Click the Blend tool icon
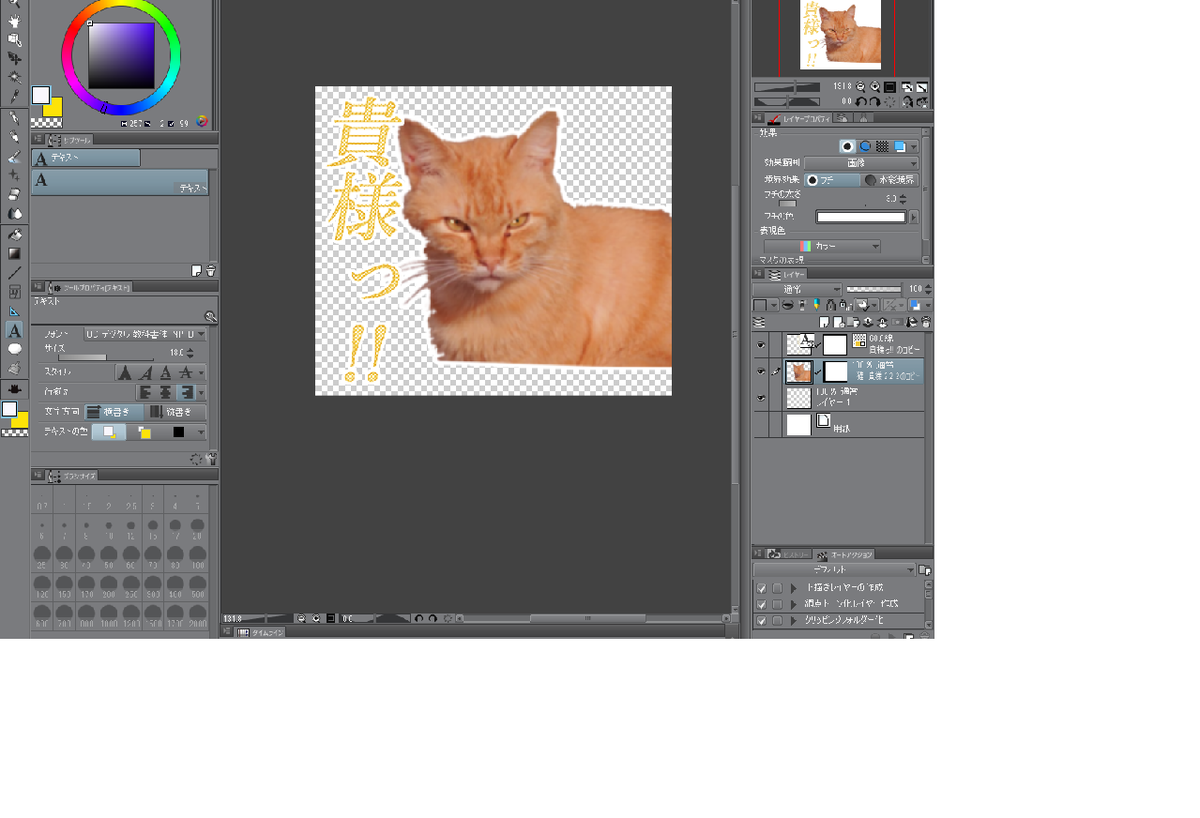This screenshot has height=818, width=1200. point(14,213)
